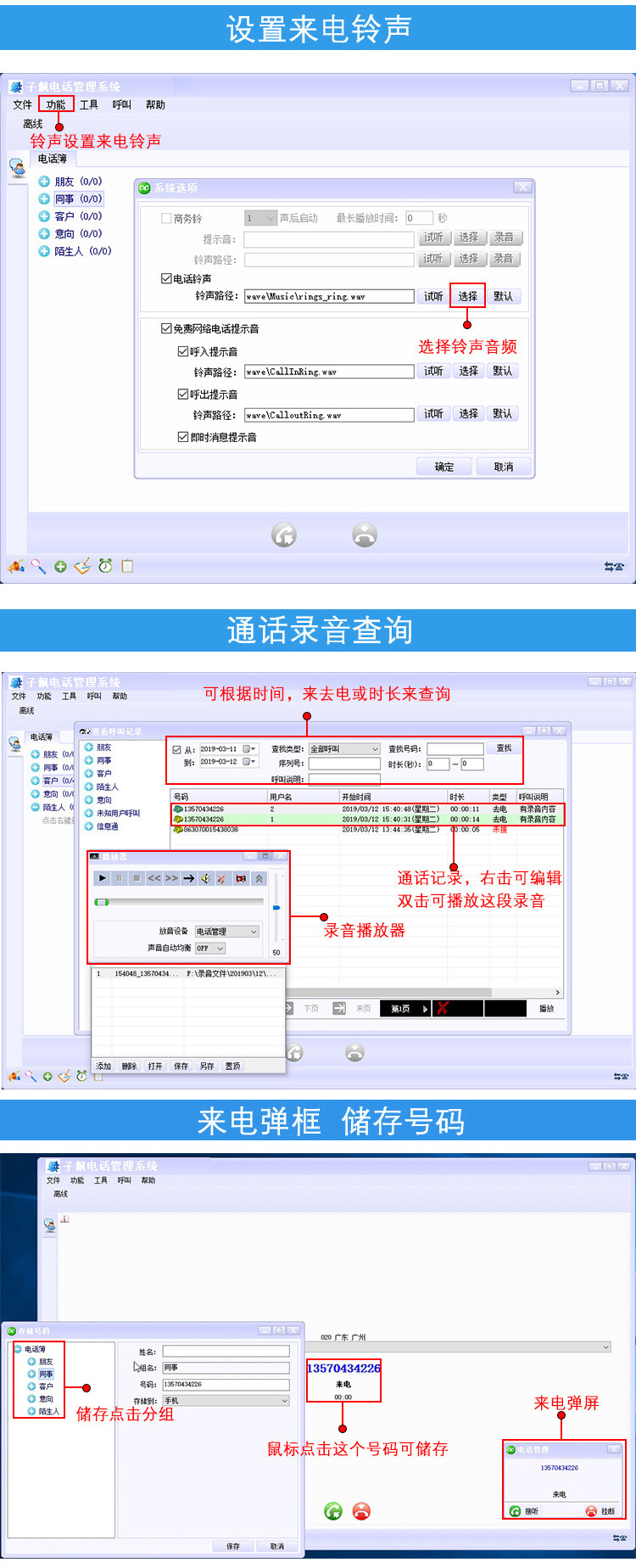636x1568 pixels.
Task: Open the 声后启动 count dropdown
Action: (x=260, y=218)
